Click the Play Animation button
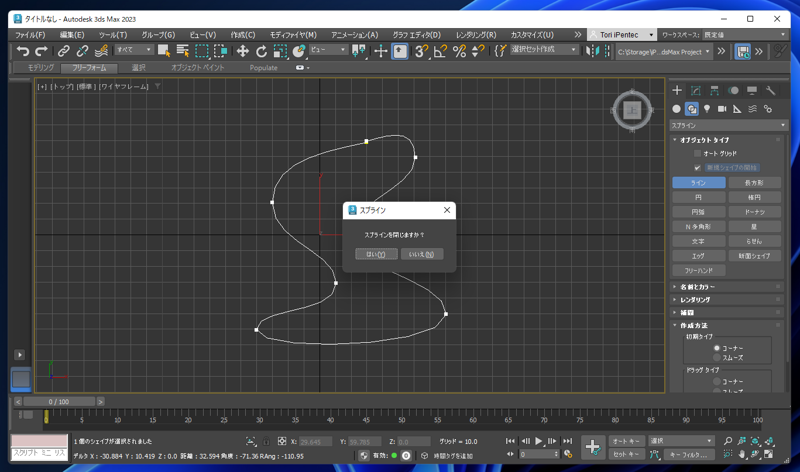This screenshot has height=472, width=800. (x=538, y=441)
